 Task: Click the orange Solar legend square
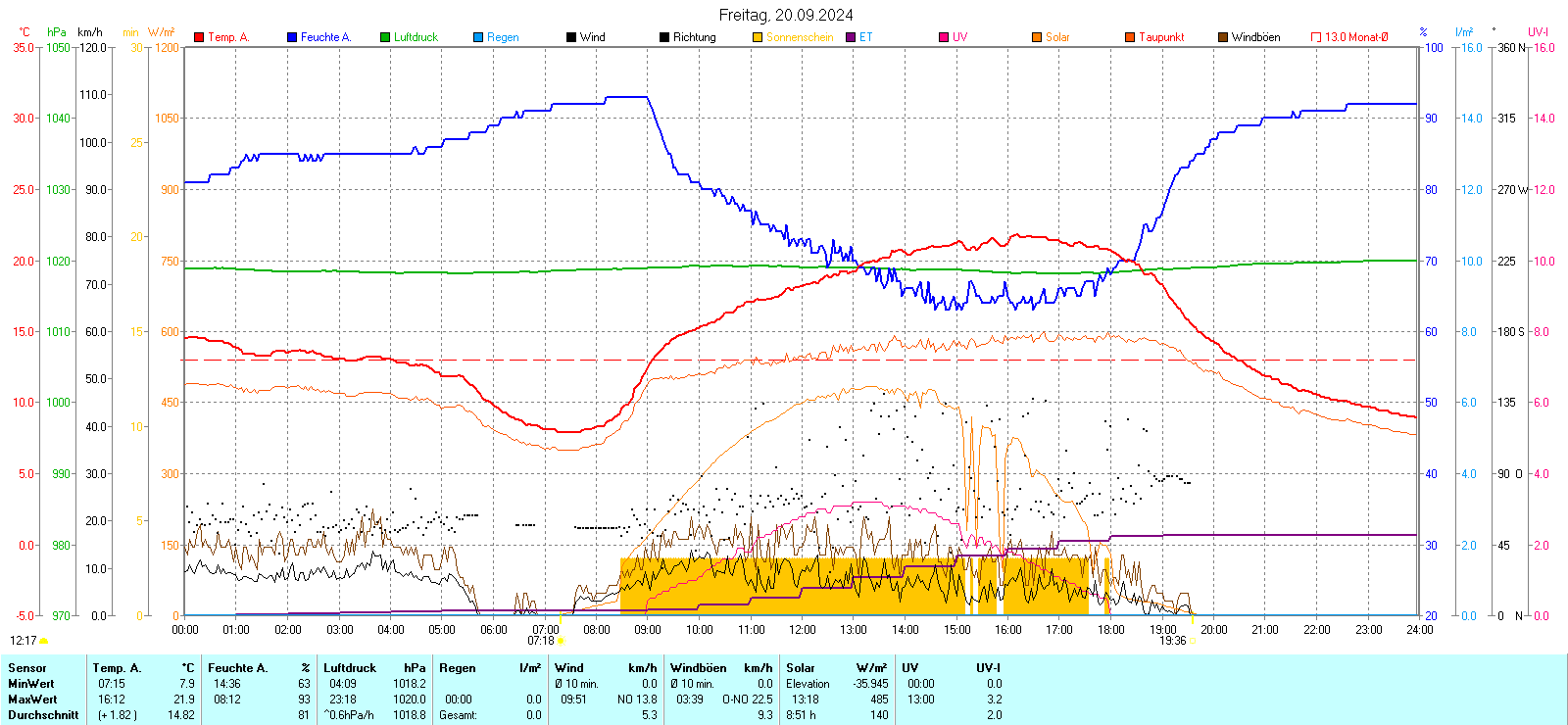click(x=1037, y=37)
